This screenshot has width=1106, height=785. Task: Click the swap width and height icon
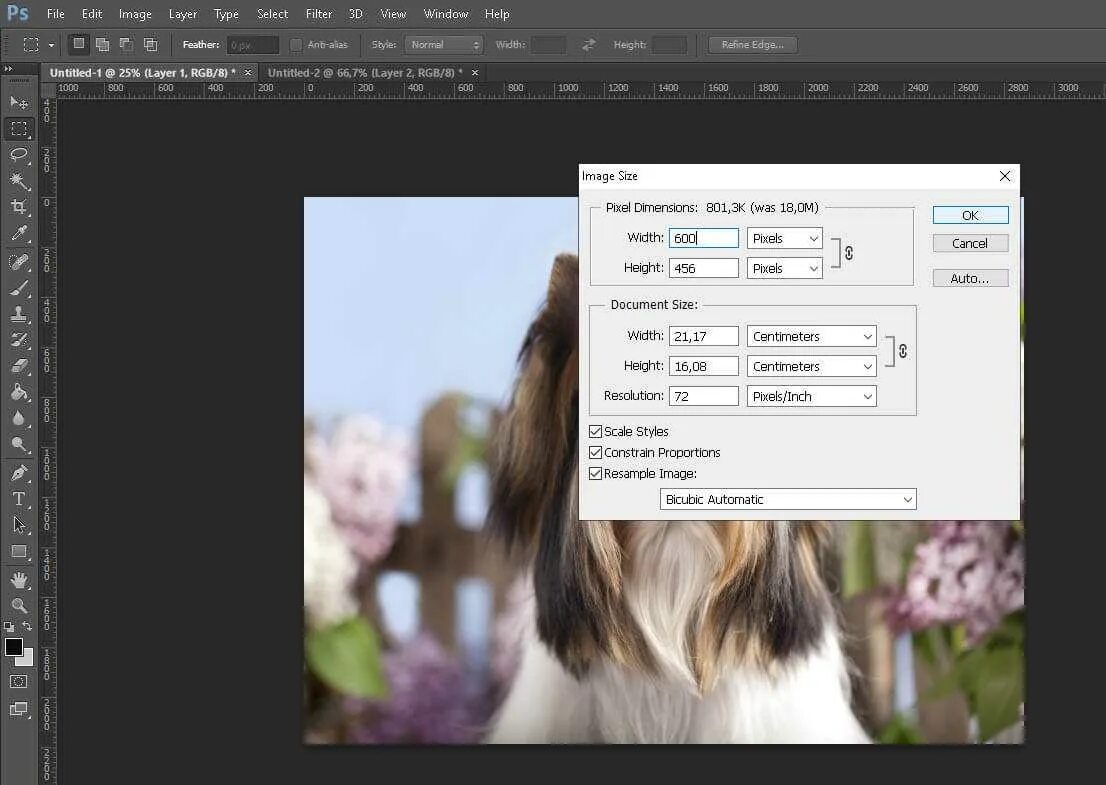[x=588, y=44]
